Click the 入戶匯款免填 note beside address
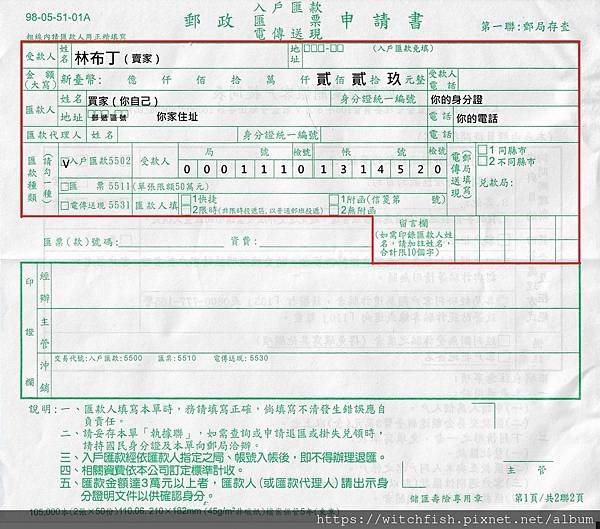600x529 pixels. tap(403, 48)
